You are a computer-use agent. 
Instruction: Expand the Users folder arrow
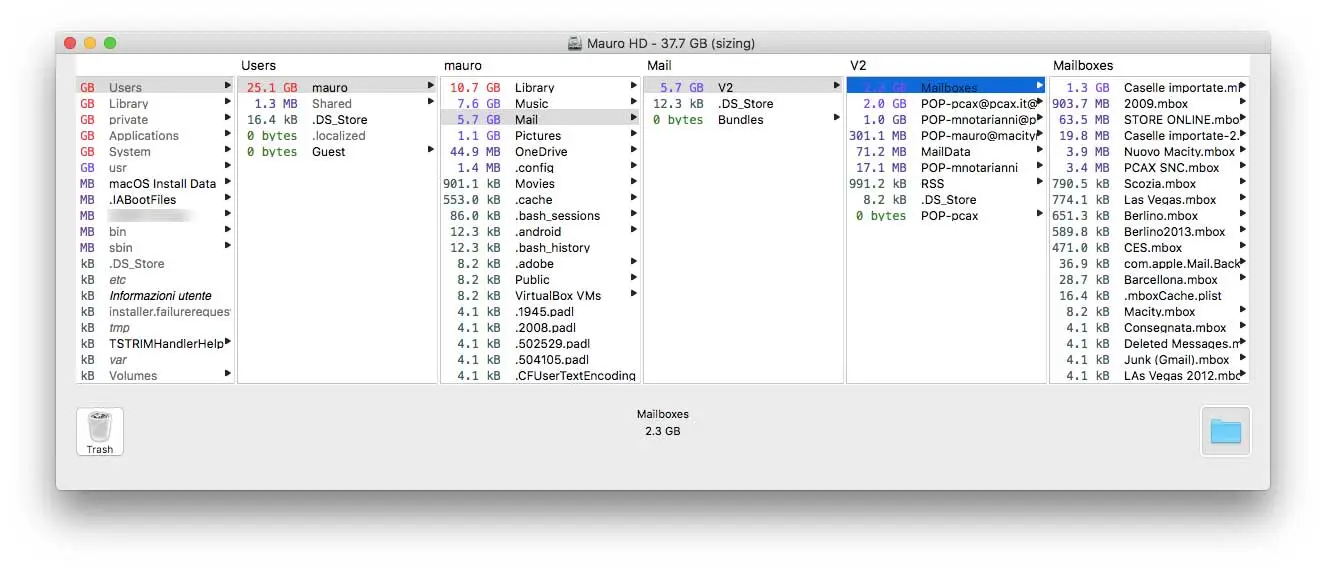[229, 87]
